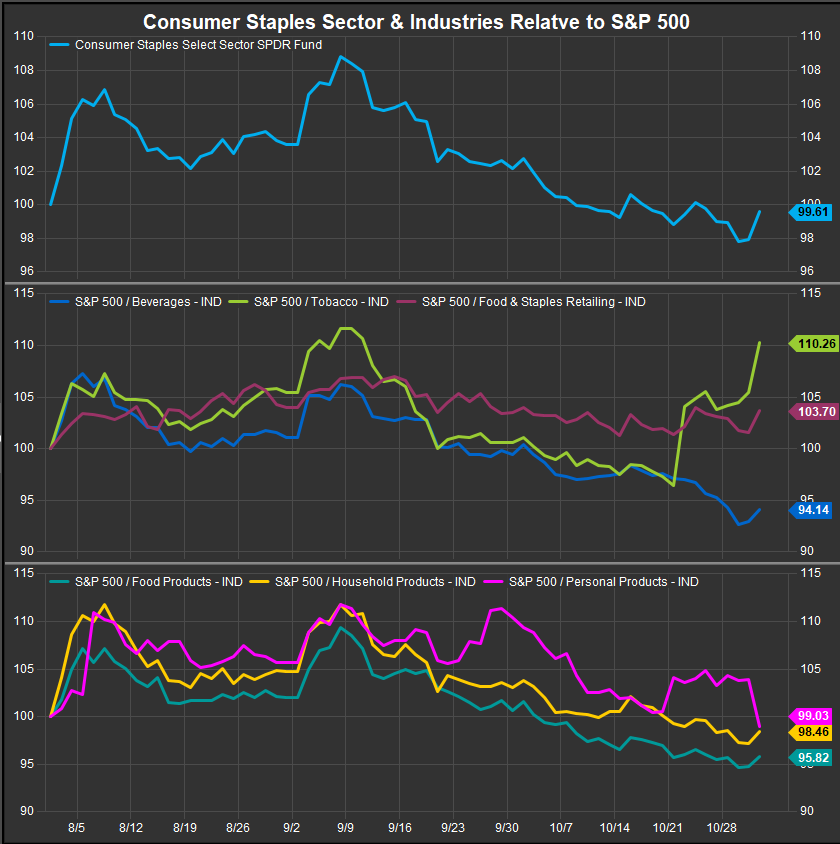
Task: Click the yellow 98.46 Household Products value tag
Action: [810, 732]
